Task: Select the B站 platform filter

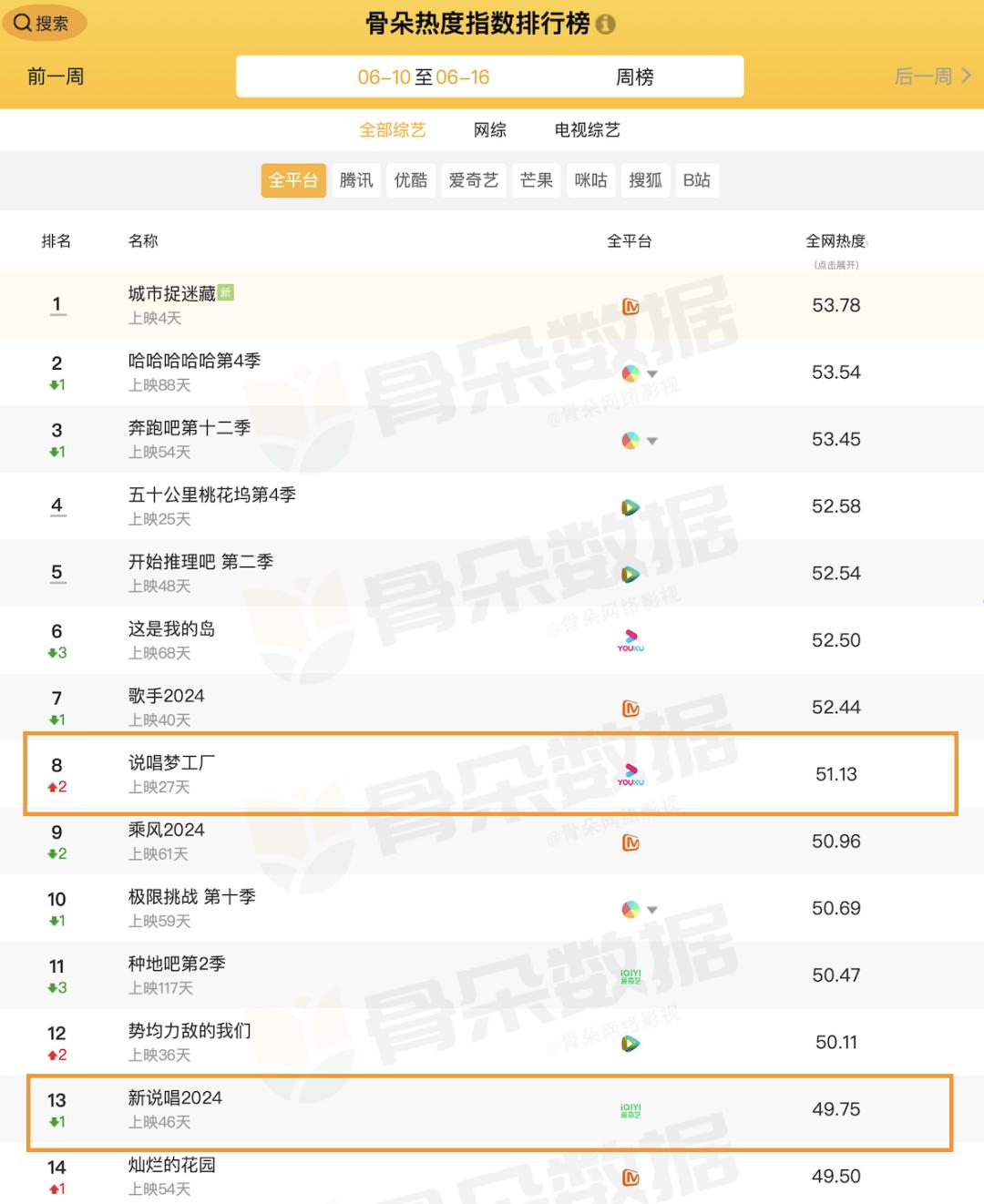Action: tap(697, 180)
